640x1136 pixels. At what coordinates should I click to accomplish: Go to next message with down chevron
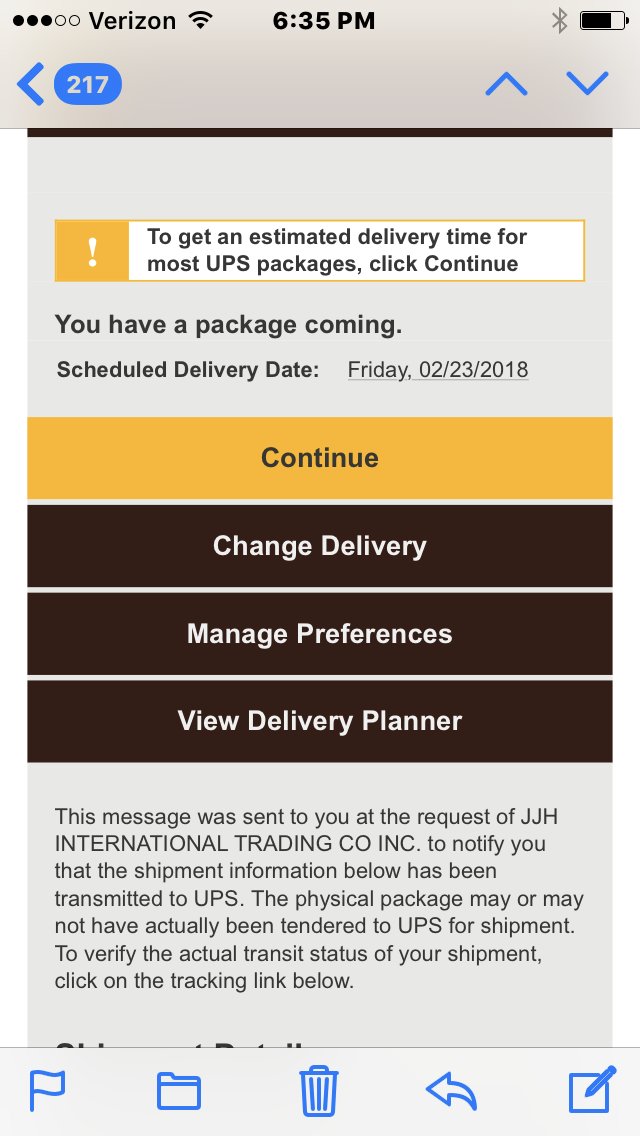(587, 84)
